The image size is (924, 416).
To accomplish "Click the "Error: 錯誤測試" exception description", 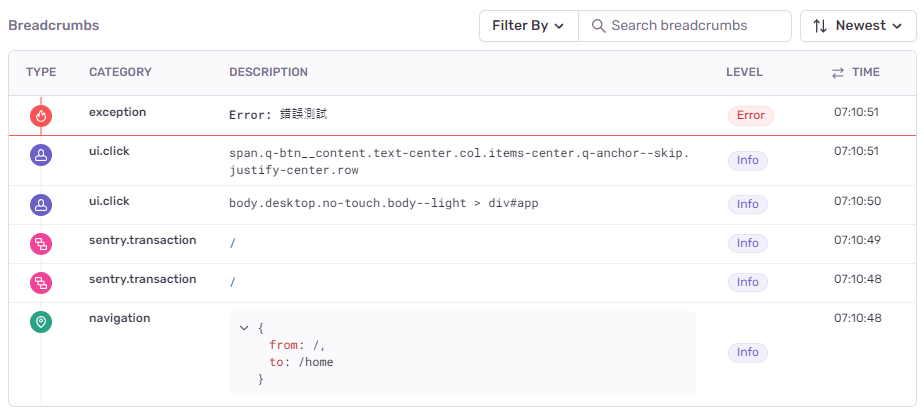I will (x=278, y=115).
